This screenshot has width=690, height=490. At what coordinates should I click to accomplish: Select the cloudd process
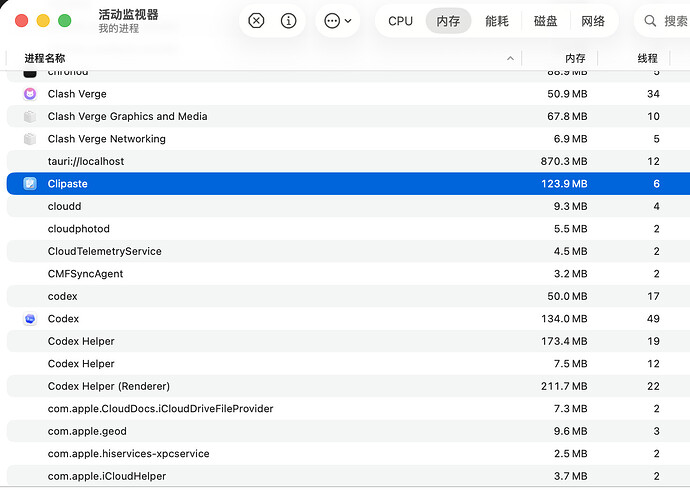(x=64, y=206)
